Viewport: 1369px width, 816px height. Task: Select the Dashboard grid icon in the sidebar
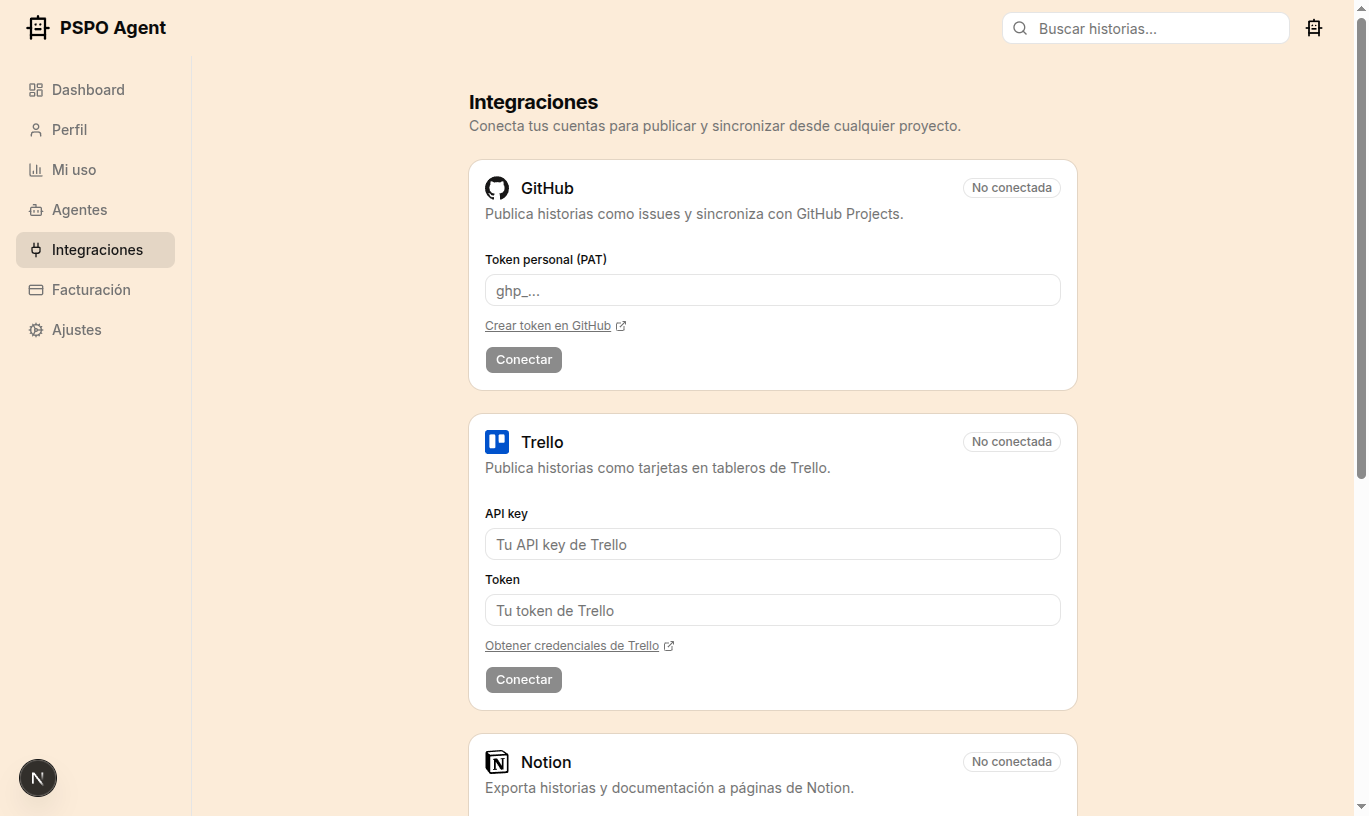point(34,89)
